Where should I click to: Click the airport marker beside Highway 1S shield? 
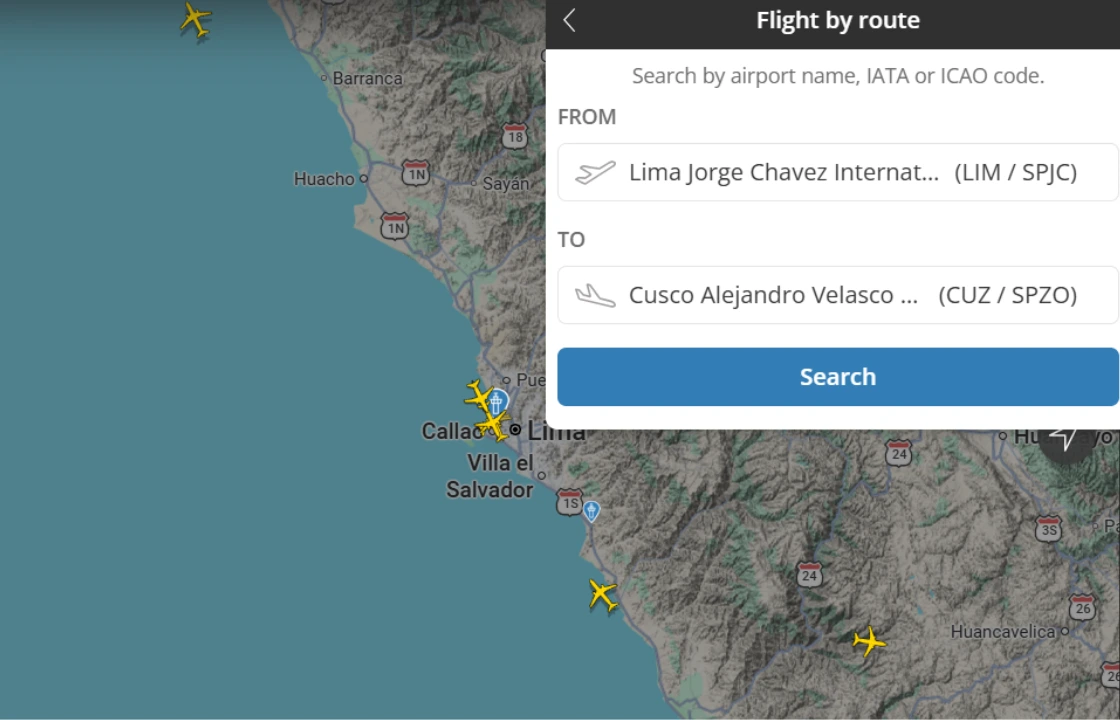pyautogui.click(x=590, y=511)
